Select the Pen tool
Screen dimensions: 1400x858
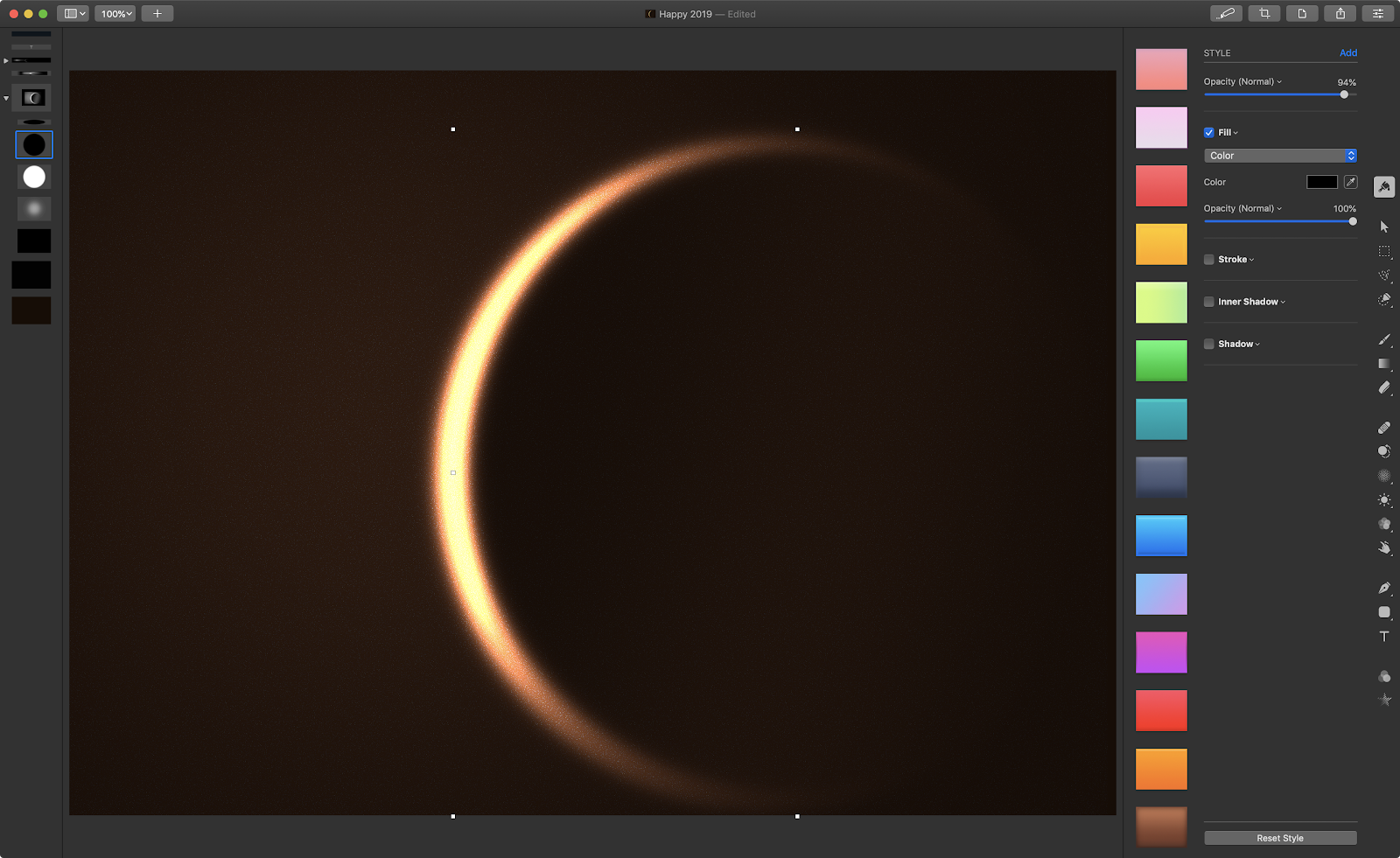pyautogui.click(x=1384, y=588)
